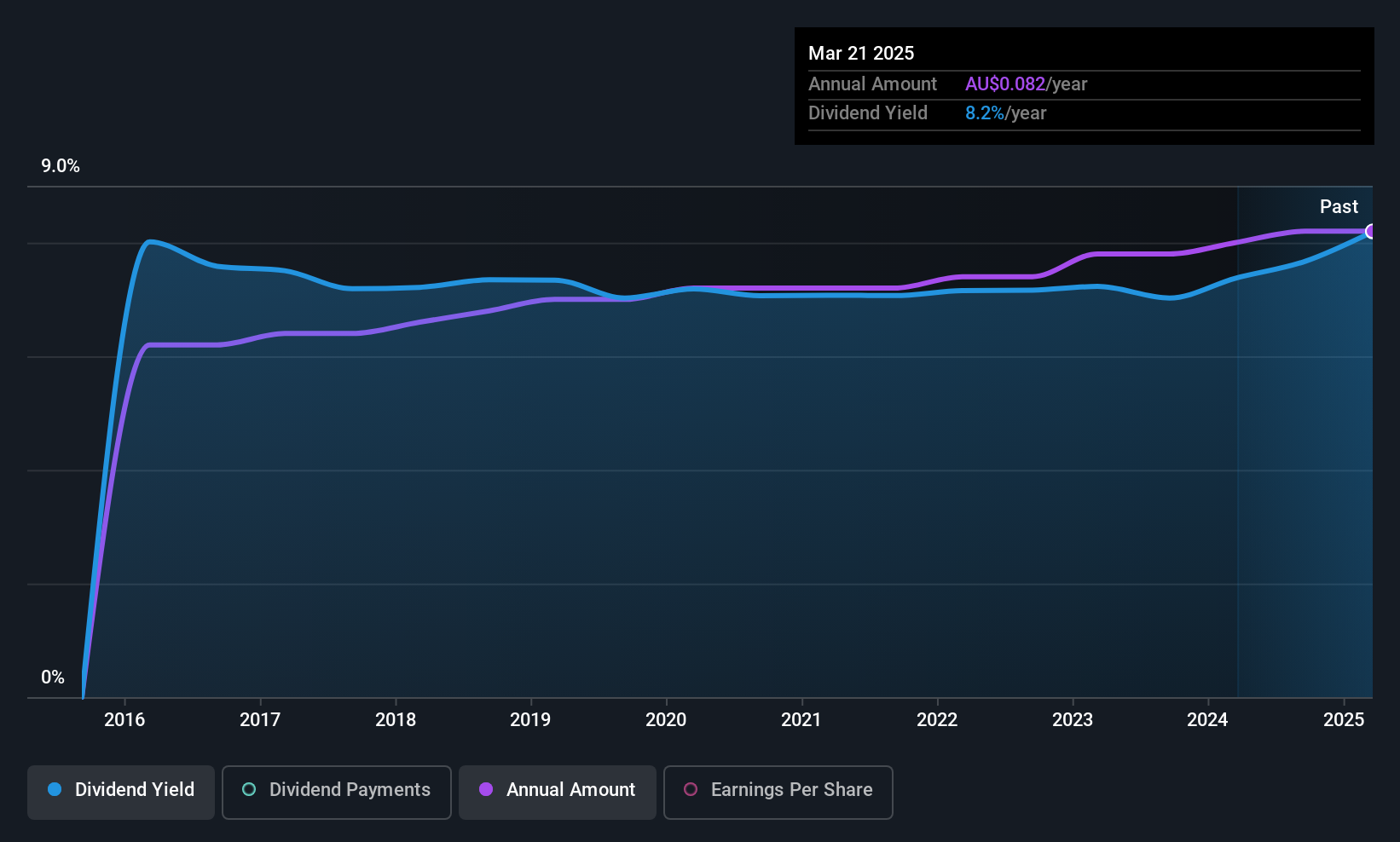Click the 8.2%/year tooltip value
Screen dimensions: 1400x842
coord(1006,112)
